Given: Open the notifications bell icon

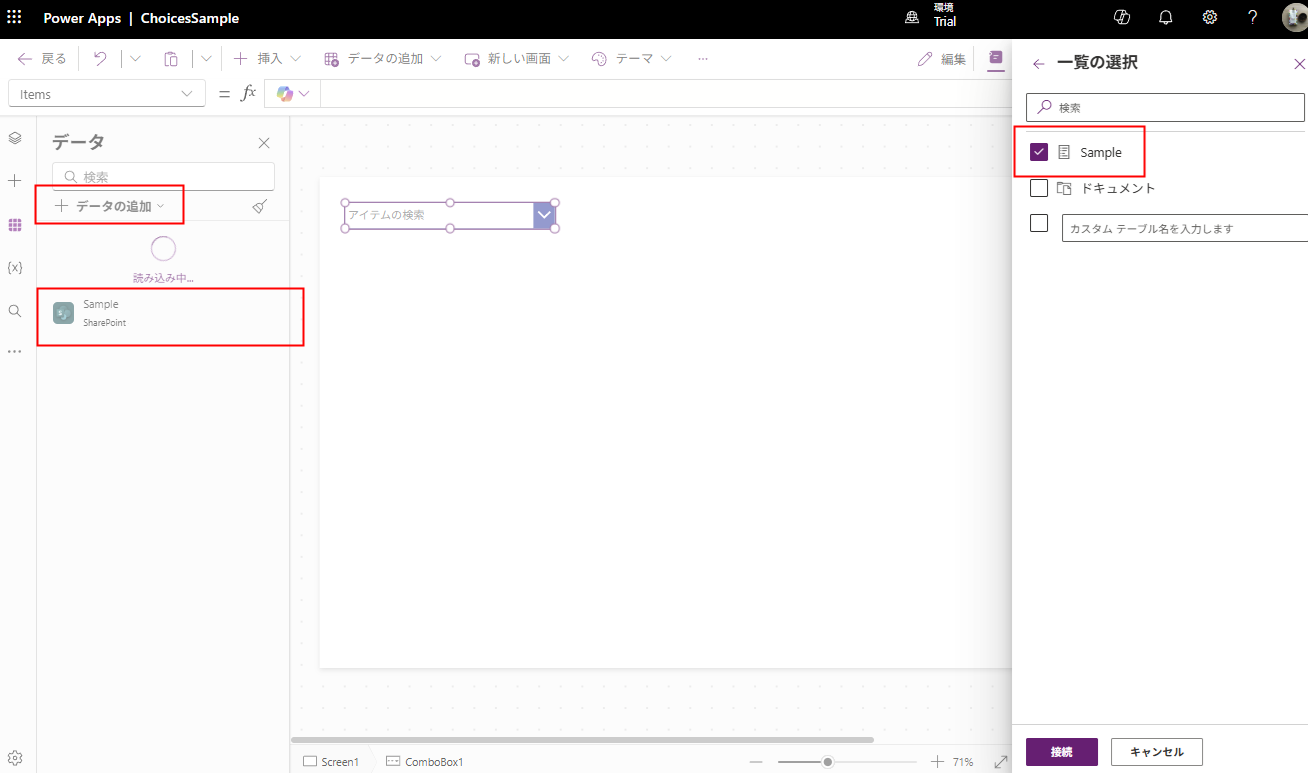Looking at the screenshot, I should tap(1166, 17).
